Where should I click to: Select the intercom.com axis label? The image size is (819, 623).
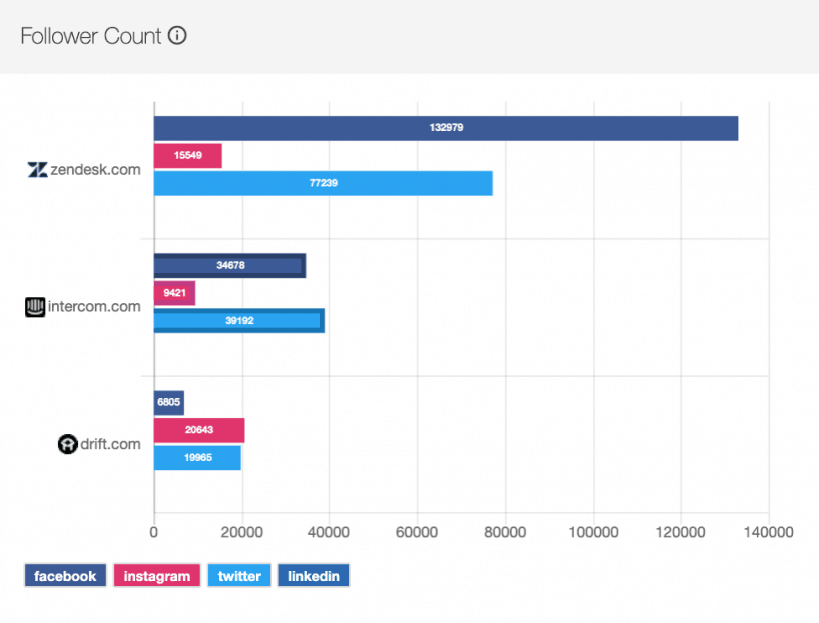[94, 307]
